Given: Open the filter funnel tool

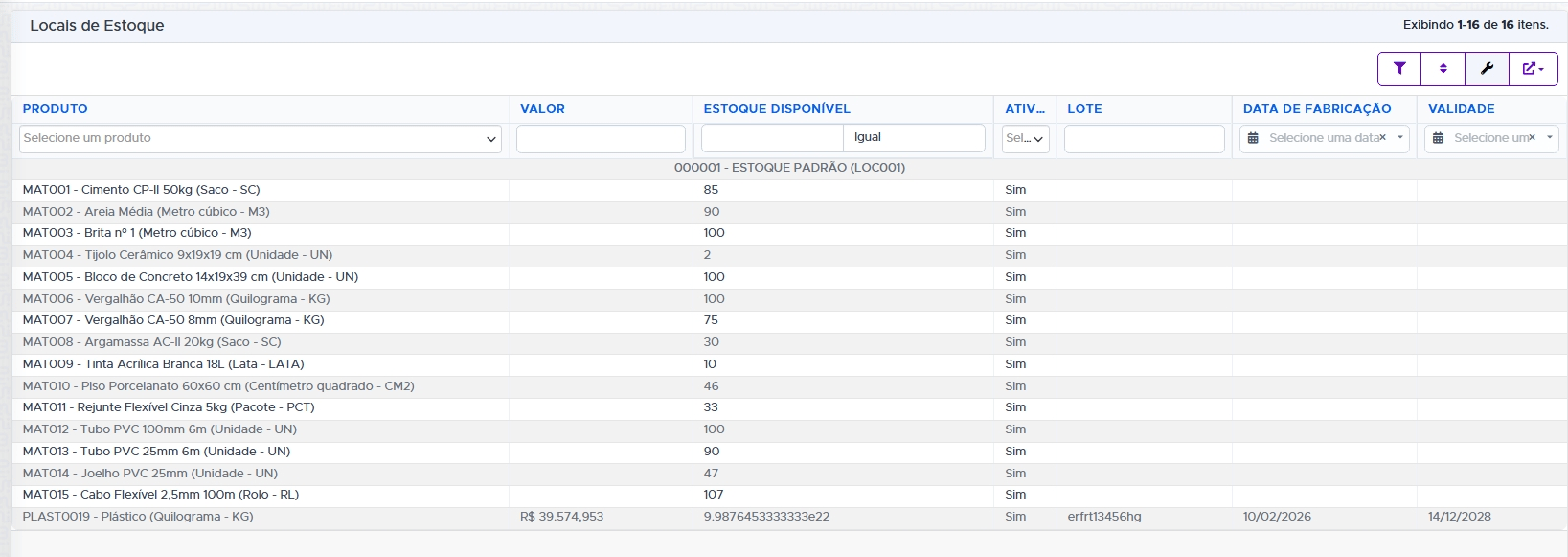Looking at the screenshot, I should click(1399, 69).
